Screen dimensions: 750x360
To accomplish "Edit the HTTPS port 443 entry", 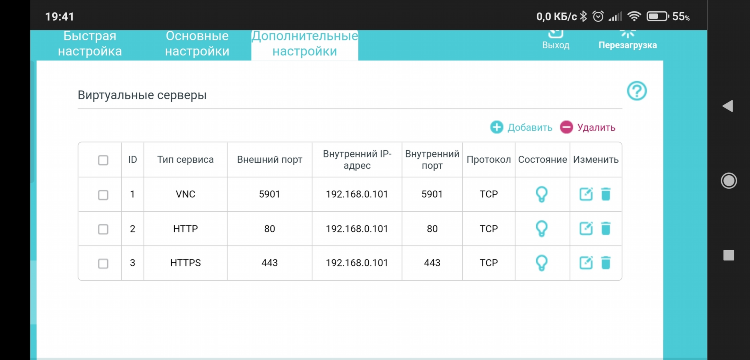I will pyautogui.click(x=586, y=262).
